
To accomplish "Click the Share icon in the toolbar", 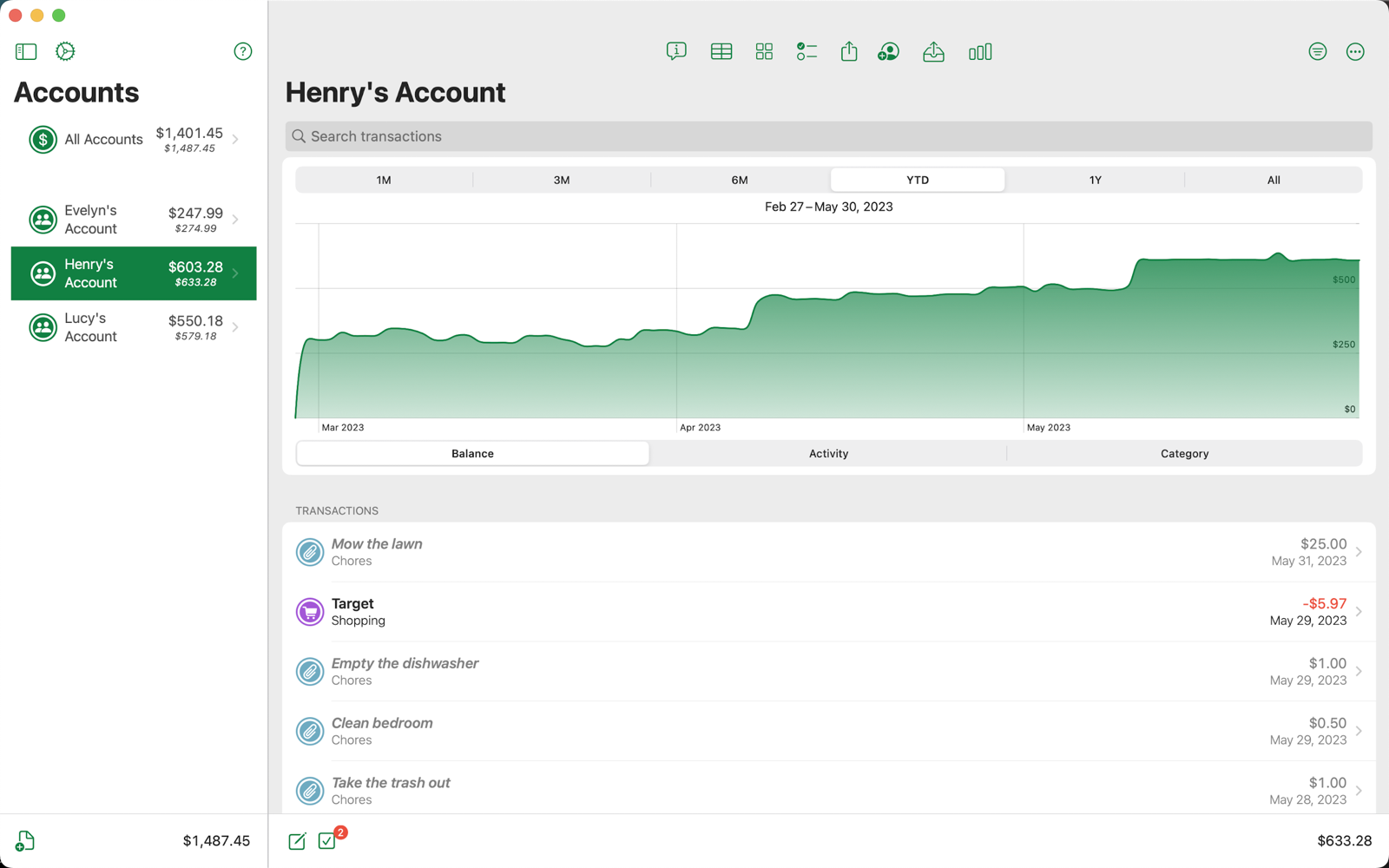I will tap(848, 51).
